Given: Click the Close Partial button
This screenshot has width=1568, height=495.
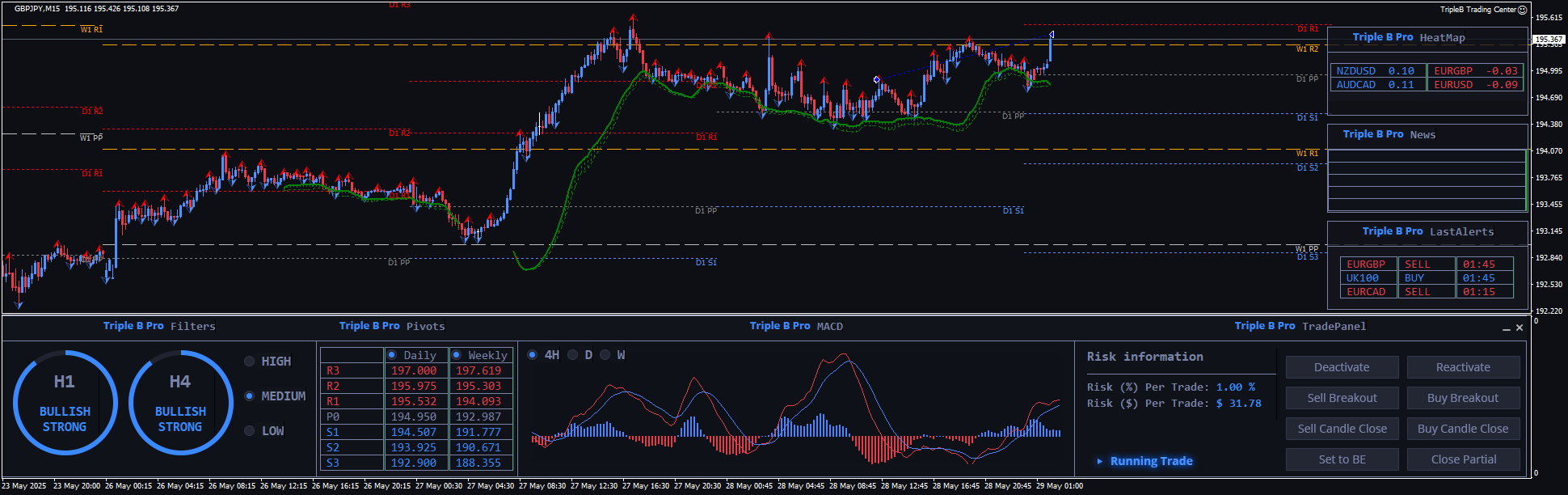Looking at the screenshot, I should [1463, 459].
